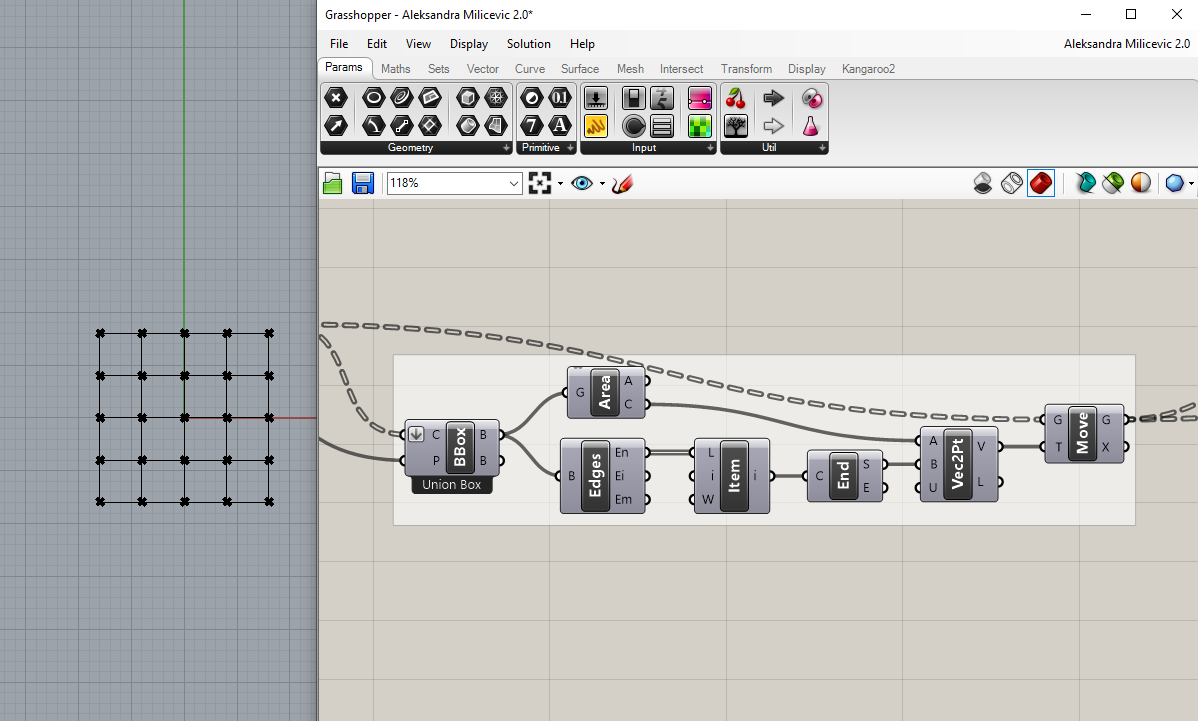Select the Circular Arc parameter icon

pyautogui.click(x=373, y=125)
